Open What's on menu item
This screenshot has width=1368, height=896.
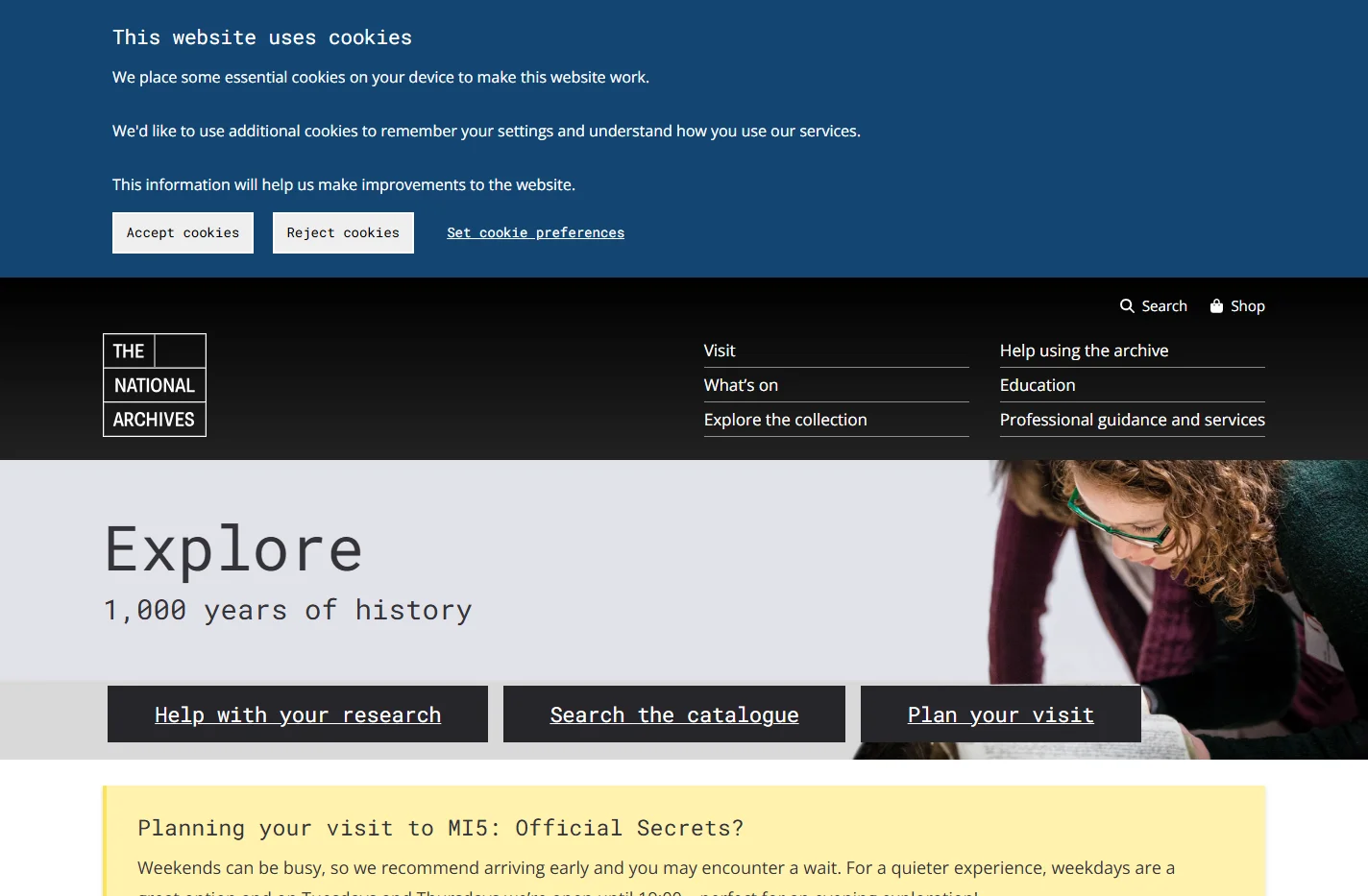741,385
